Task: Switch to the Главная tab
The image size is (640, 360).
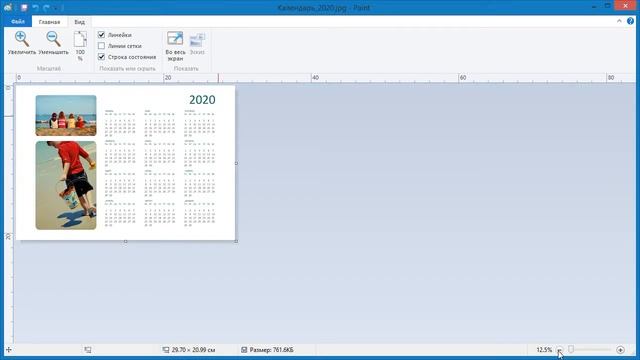Action: (x=49, y=22)
